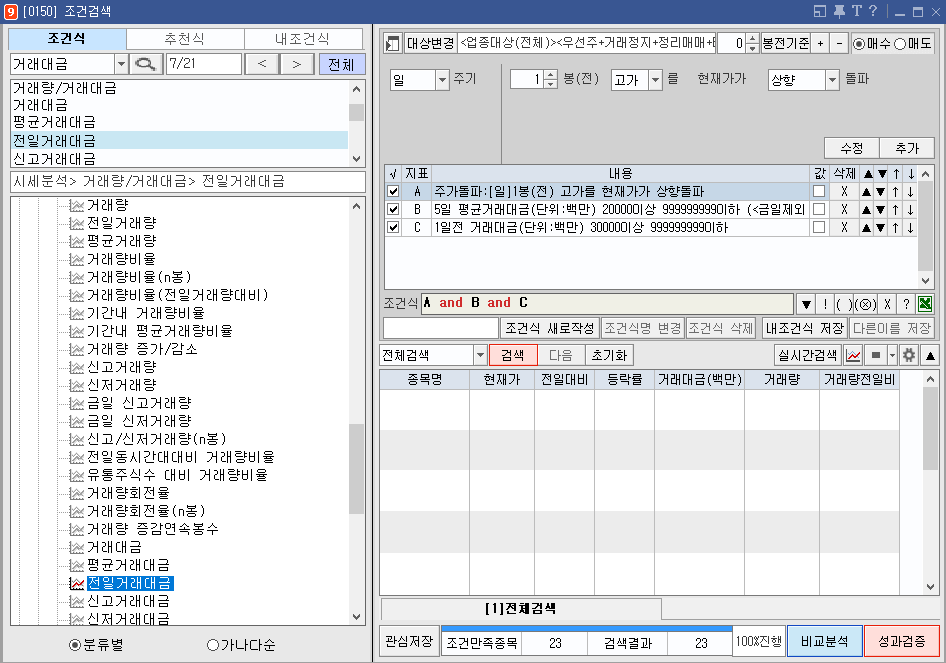Move row C up with filled triangle
This screenshot has width=946, height=663.
pyautogui.click(x=867, y=228)
